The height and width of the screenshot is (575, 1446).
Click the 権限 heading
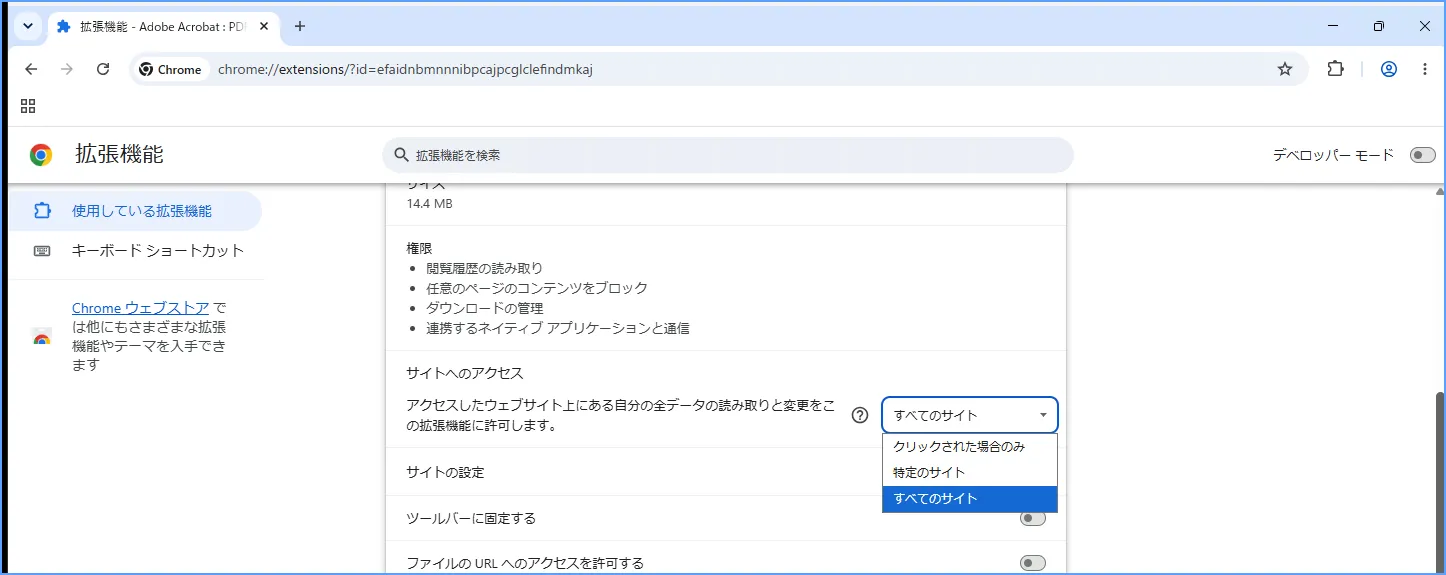pos(419,248)
